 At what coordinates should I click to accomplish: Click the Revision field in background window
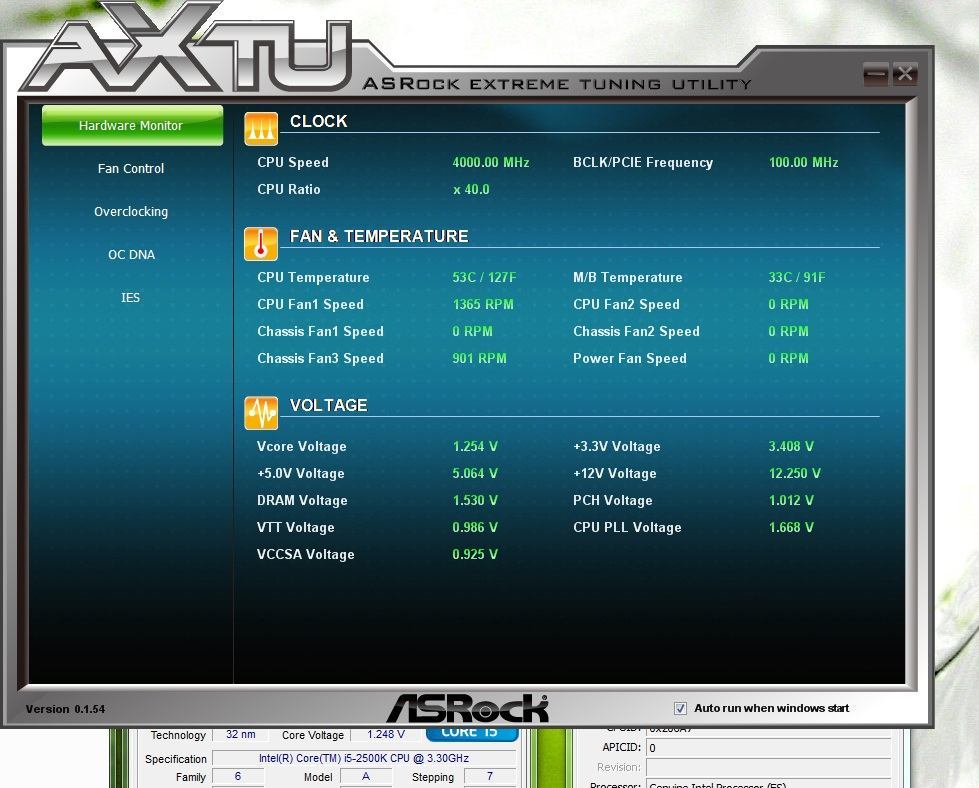point(769,767)
